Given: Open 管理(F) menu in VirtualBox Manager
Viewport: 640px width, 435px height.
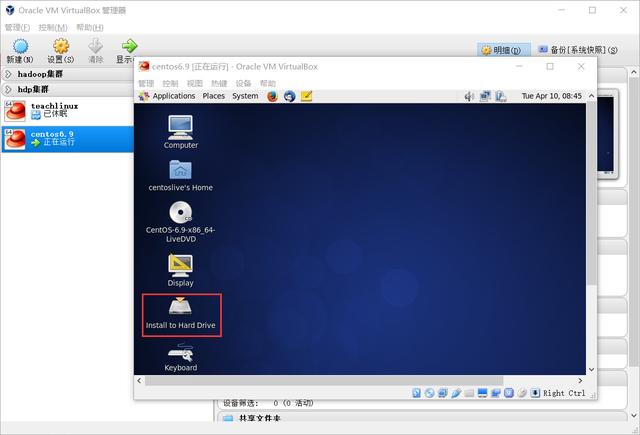Looking at the screenshot, I should coord(17,27).
